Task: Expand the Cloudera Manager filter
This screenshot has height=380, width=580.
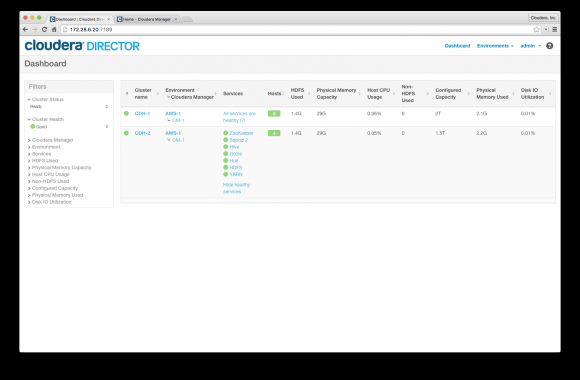Action: pyautogui.click(x=50, y=140)
